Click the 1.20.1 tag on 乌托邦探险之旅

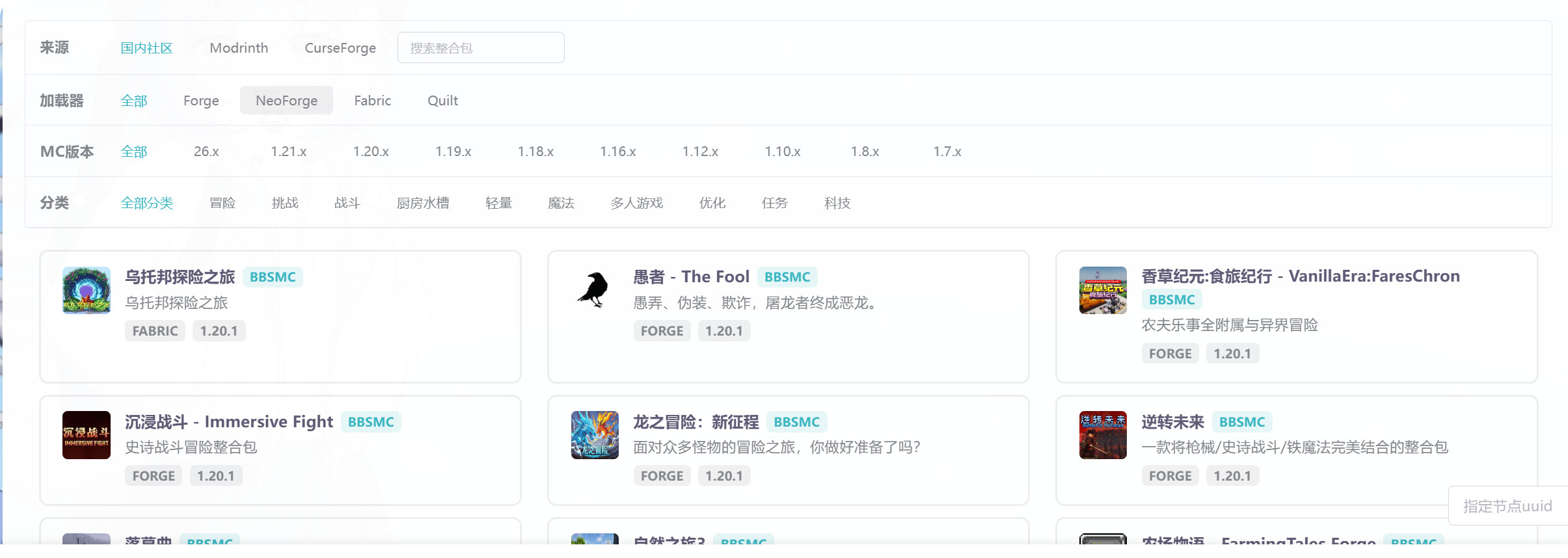219,331
